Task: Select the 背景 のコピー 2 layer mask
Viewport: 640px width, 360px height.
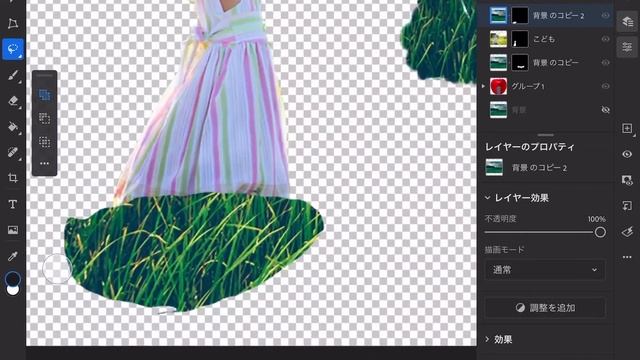Action: click(x=520, y=16)
